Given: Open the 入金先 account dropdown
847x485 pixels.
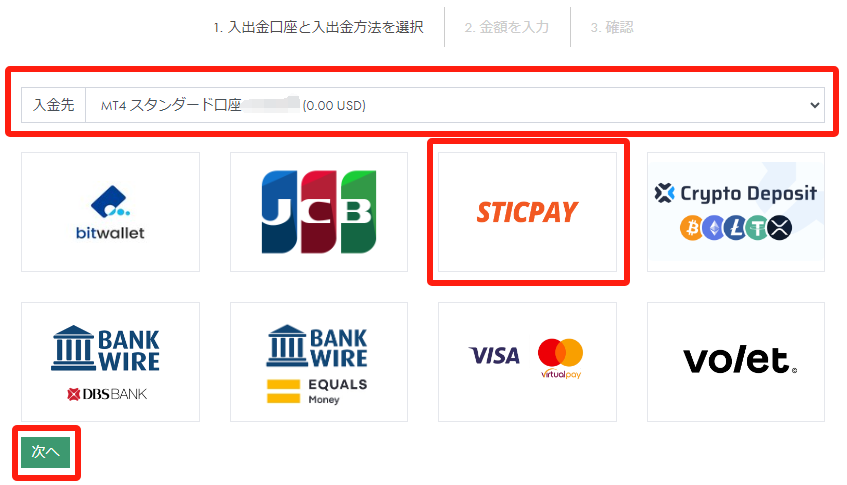Looking at the screenshot, I should (x=455, y=105).
